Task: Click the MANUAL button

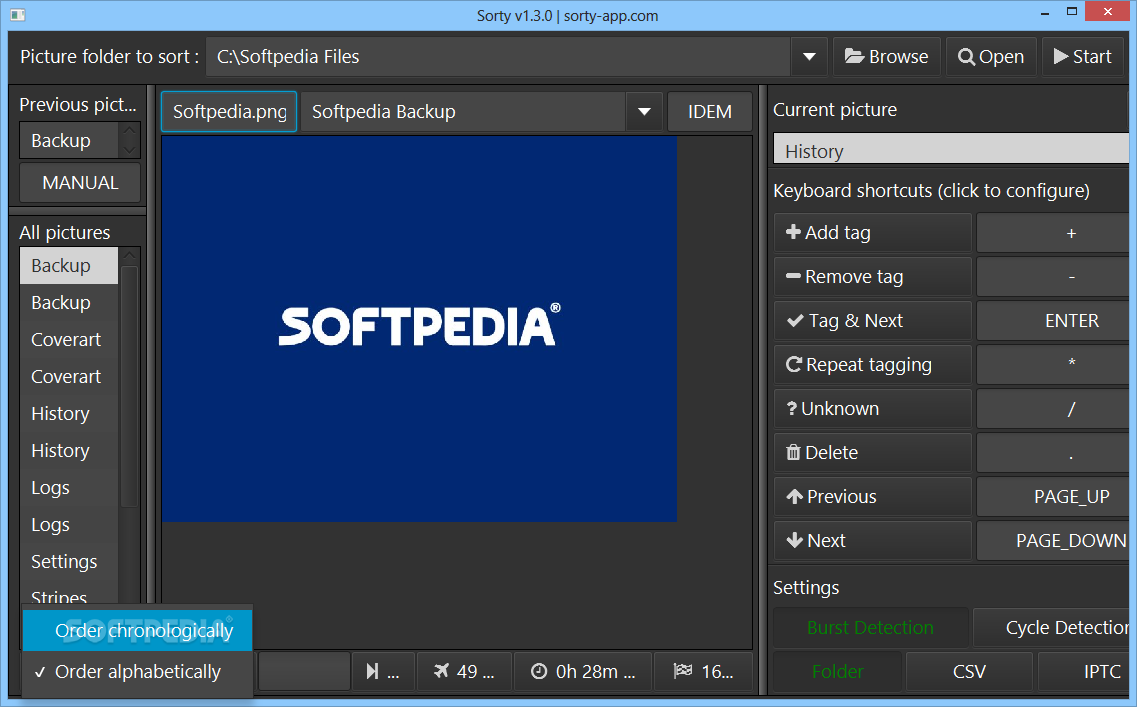Action: point(80,183)
